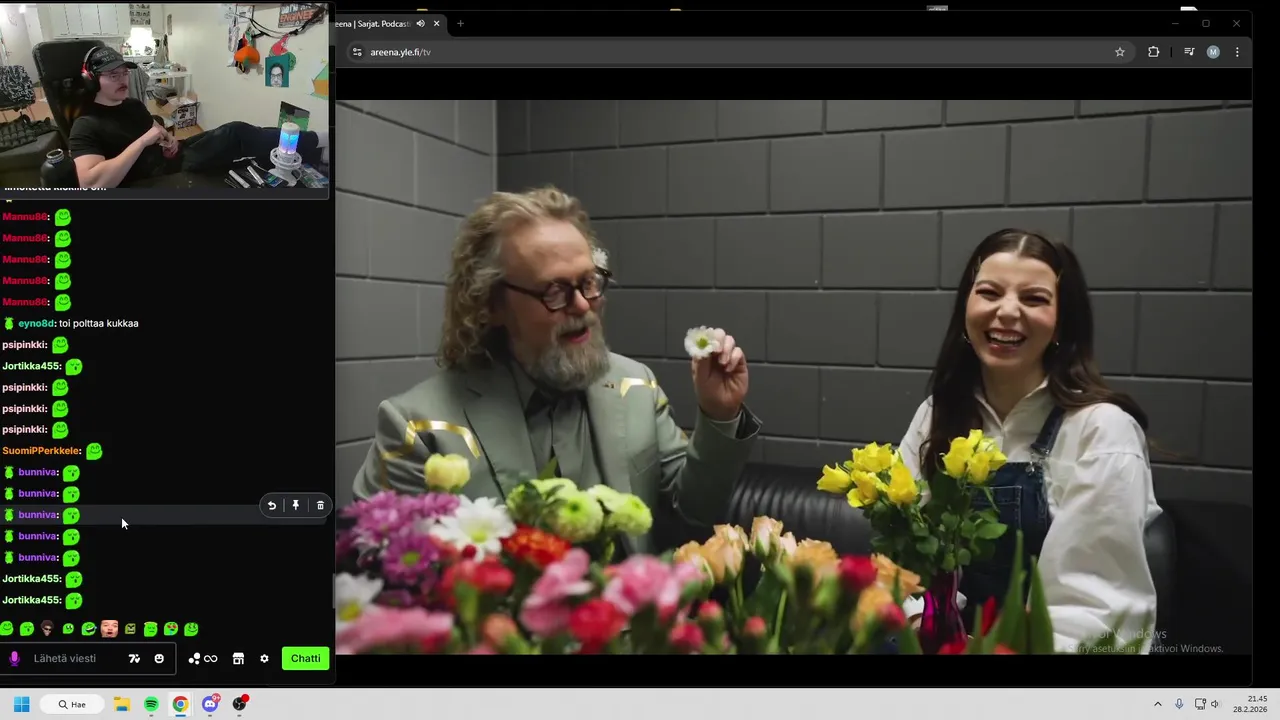1280x720 pixels.
Task: Bookmark this page with star icon
Action: point(1120,52)
